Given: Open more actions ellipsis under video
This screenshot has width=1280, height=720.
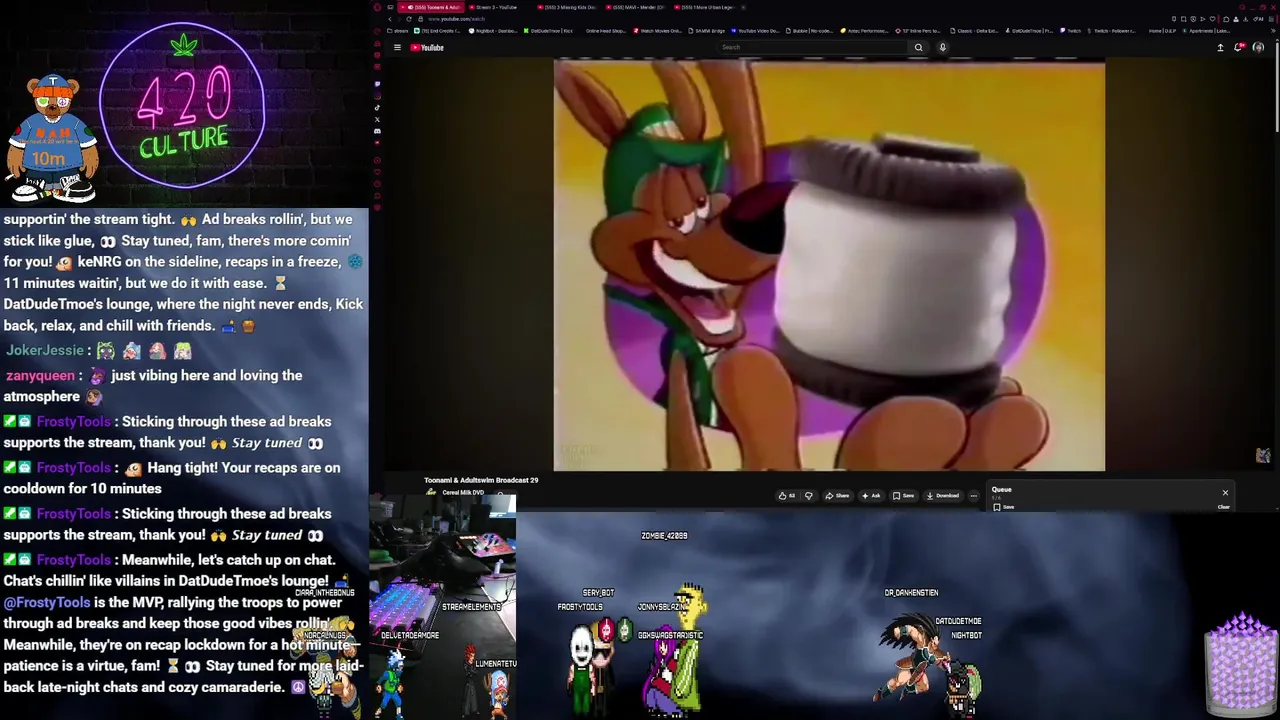Looking at the screenshot, I should click(973, 495).
